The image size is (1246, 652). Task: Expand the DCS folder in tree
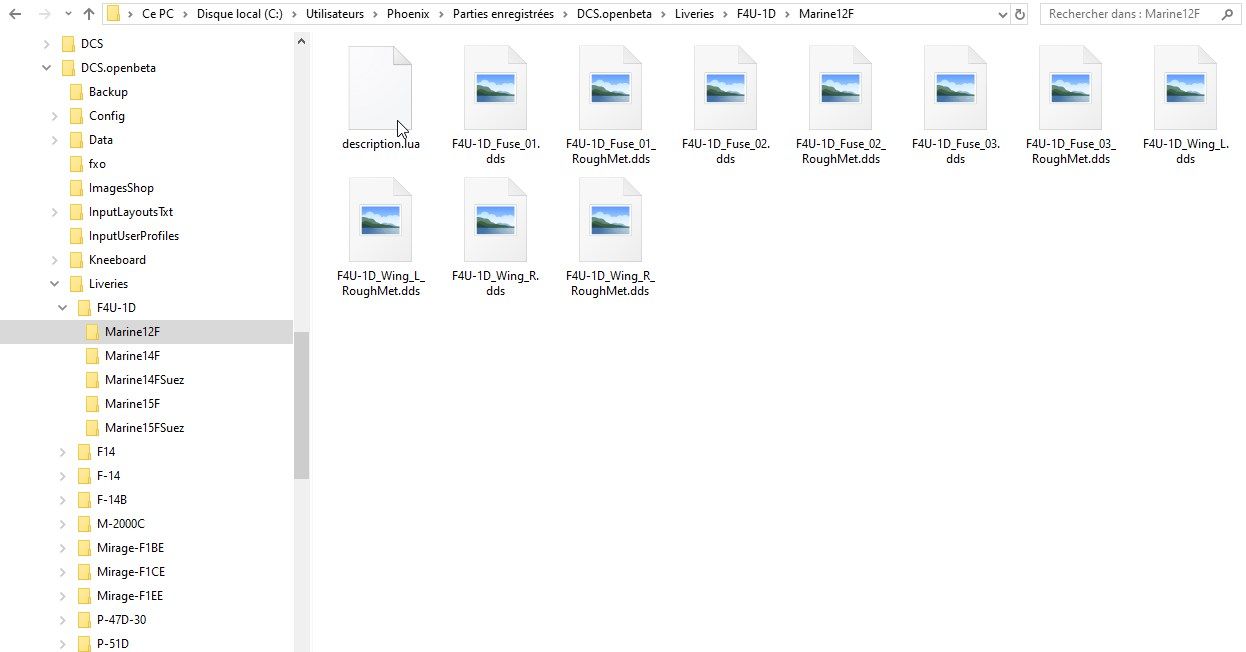[x=46, y=44]
